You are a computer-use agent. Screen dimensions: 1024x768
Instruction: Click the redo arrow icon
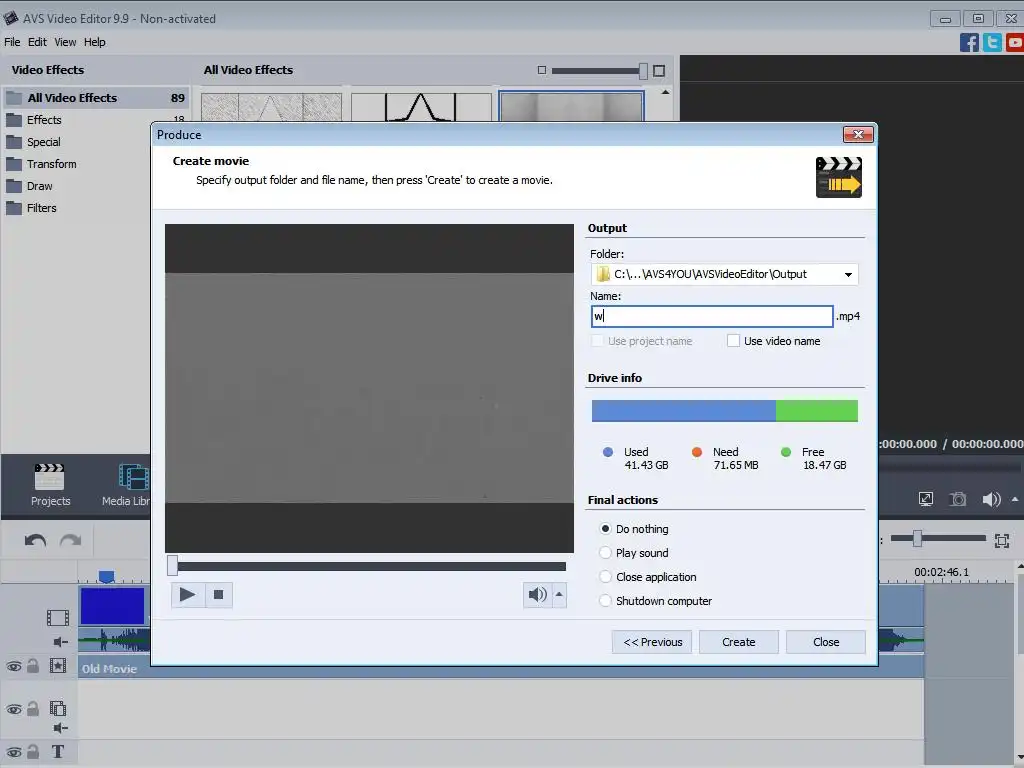[71, 540]
